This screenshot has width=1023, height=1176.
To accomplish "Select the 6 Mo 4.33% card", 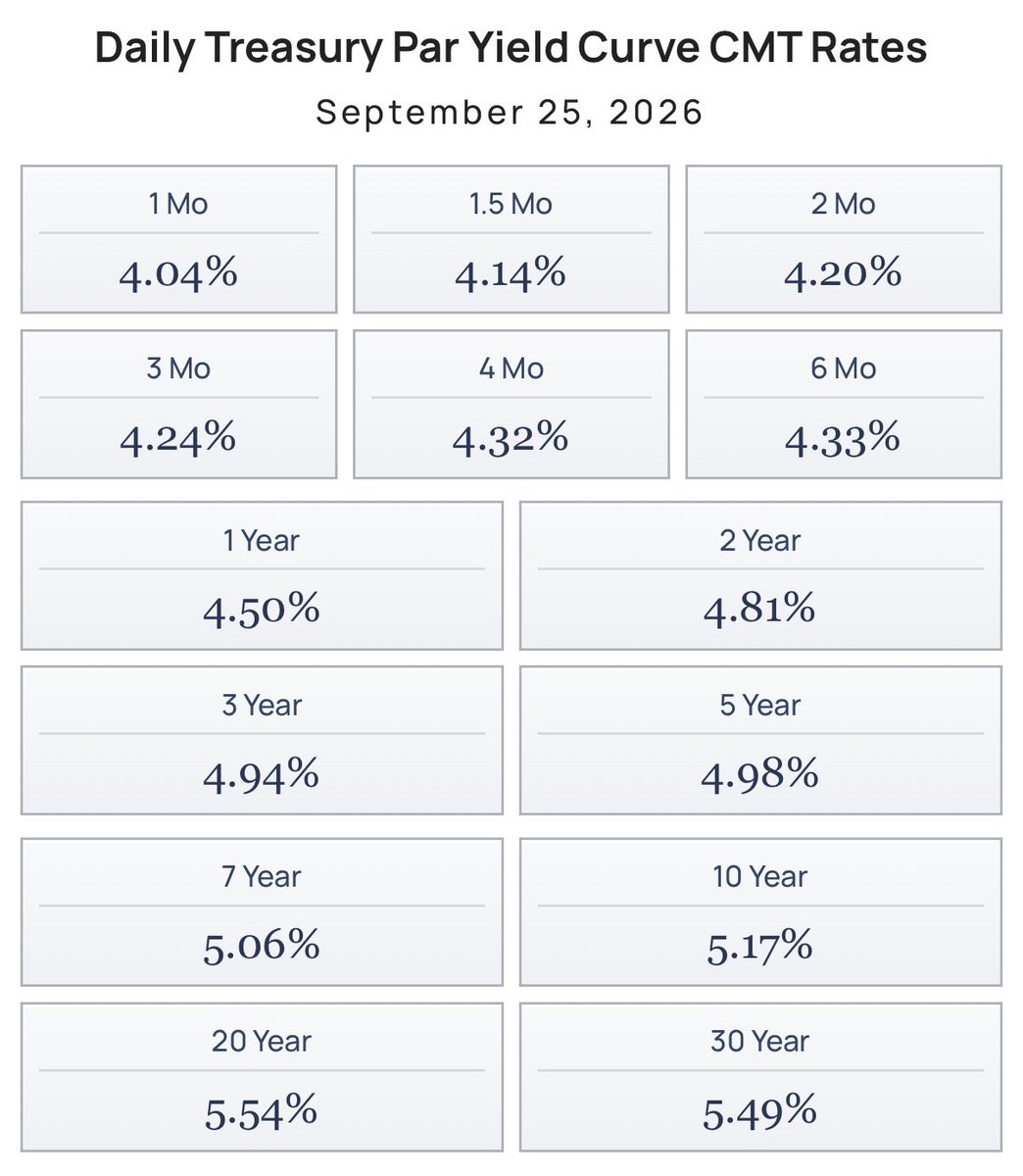I will 844,404.
